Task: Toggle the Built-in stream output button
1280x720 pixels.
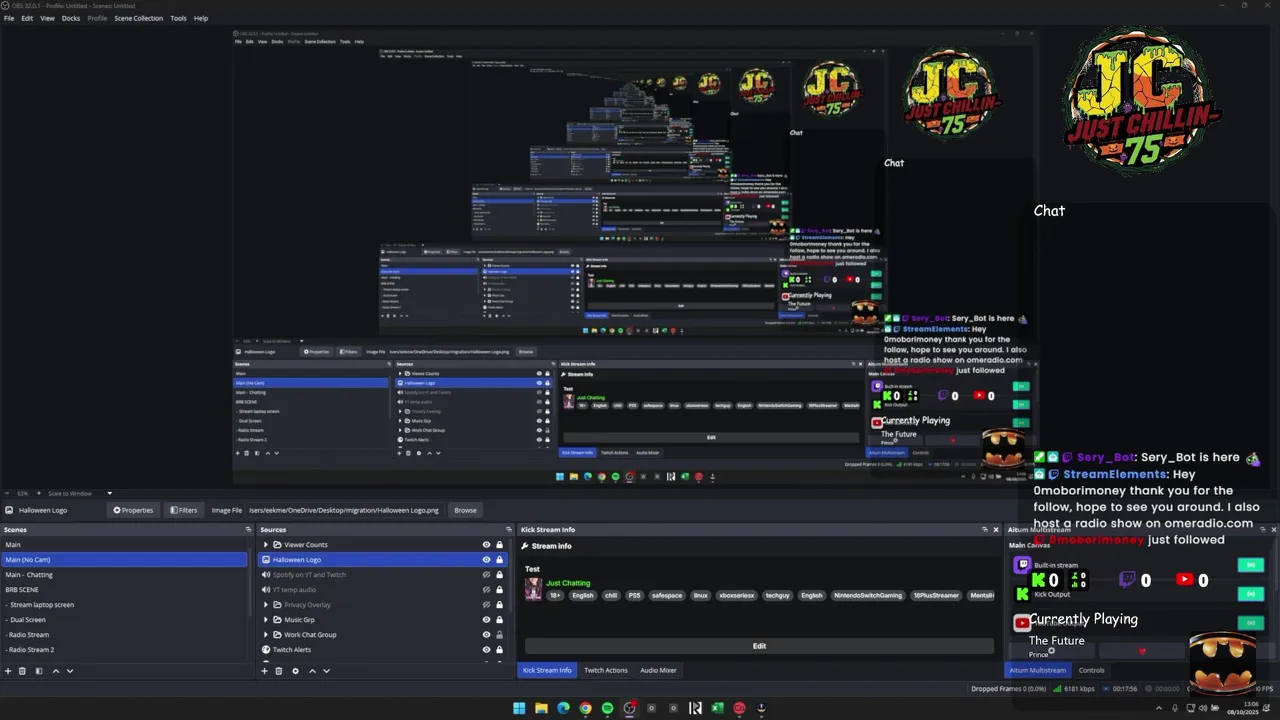Action: 1250,565
